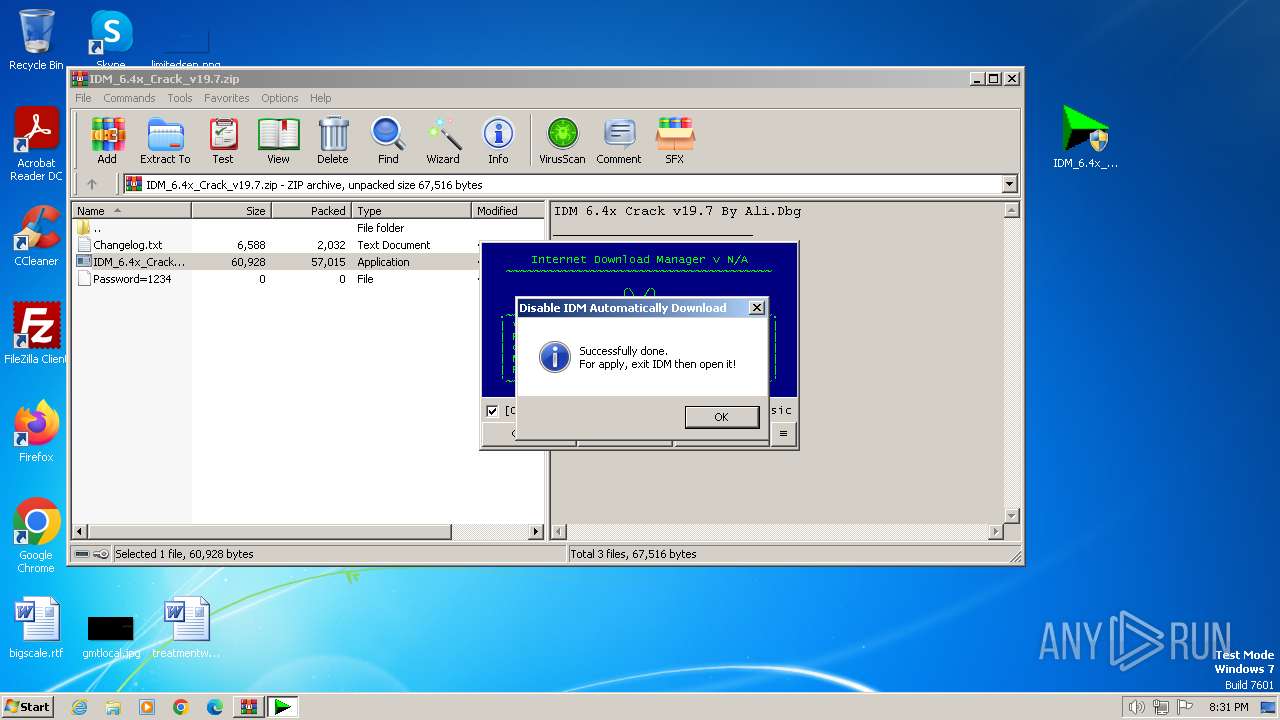
Task: Click the green arrow IDM crack taskbar button
Action: click(283, 707)
